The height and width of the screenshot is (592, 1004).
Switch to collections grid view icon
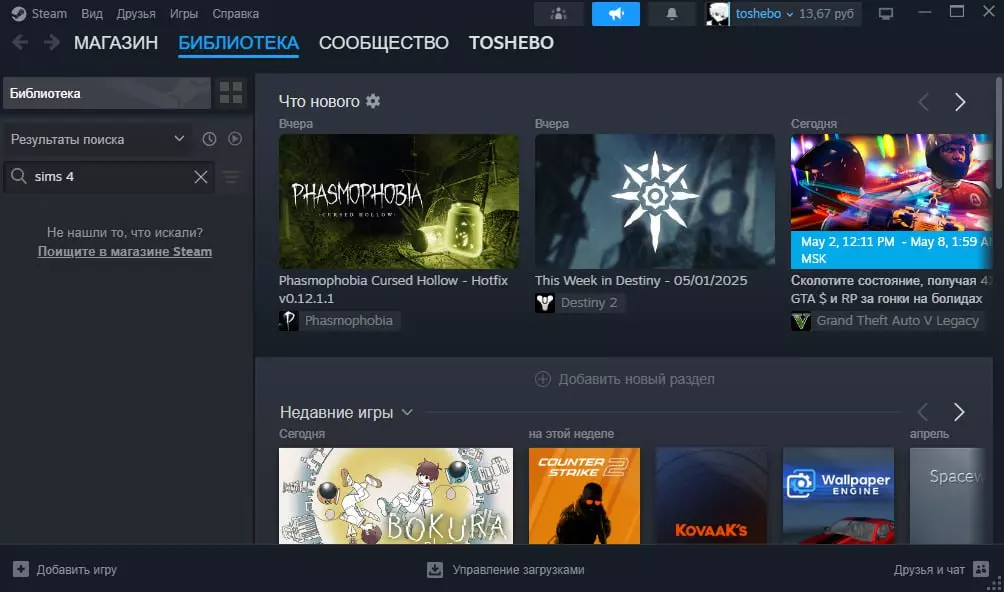tap(231, 93)
